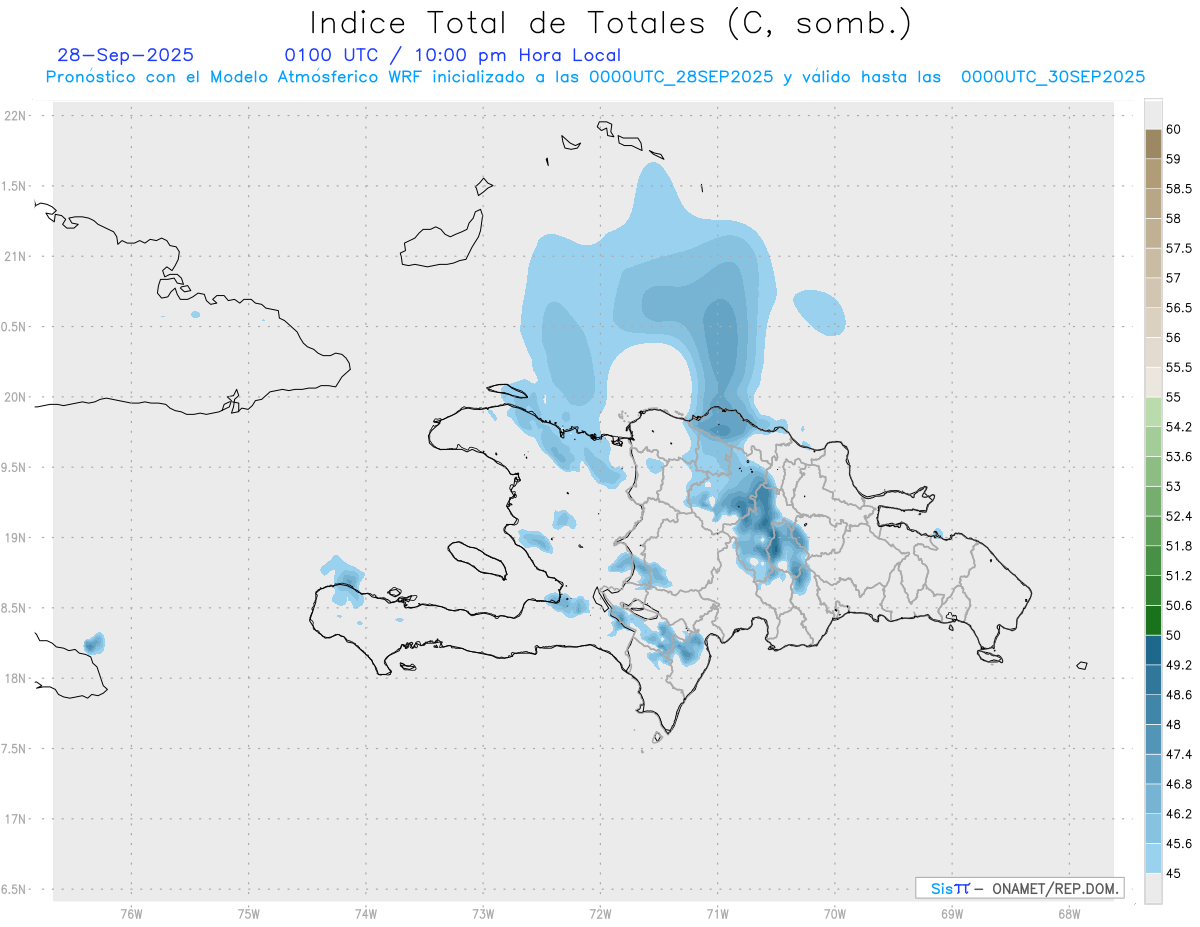
Task: Pick the dark brown swatch between 59 and 60
Action: pyautogui.click(x=1153, y=144)
